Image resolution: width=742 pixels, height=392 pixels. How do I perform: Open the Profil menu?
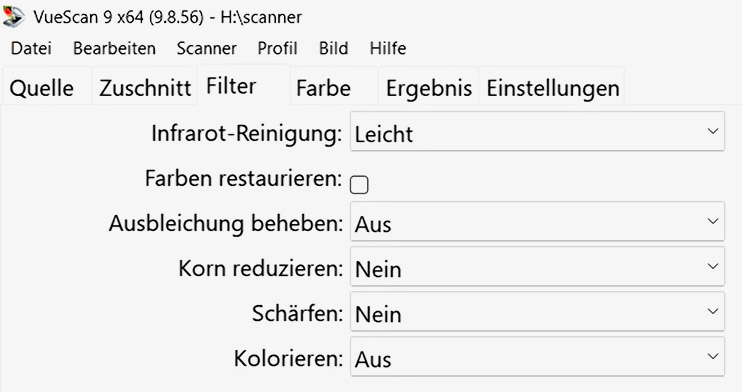(x=277, y=48)
